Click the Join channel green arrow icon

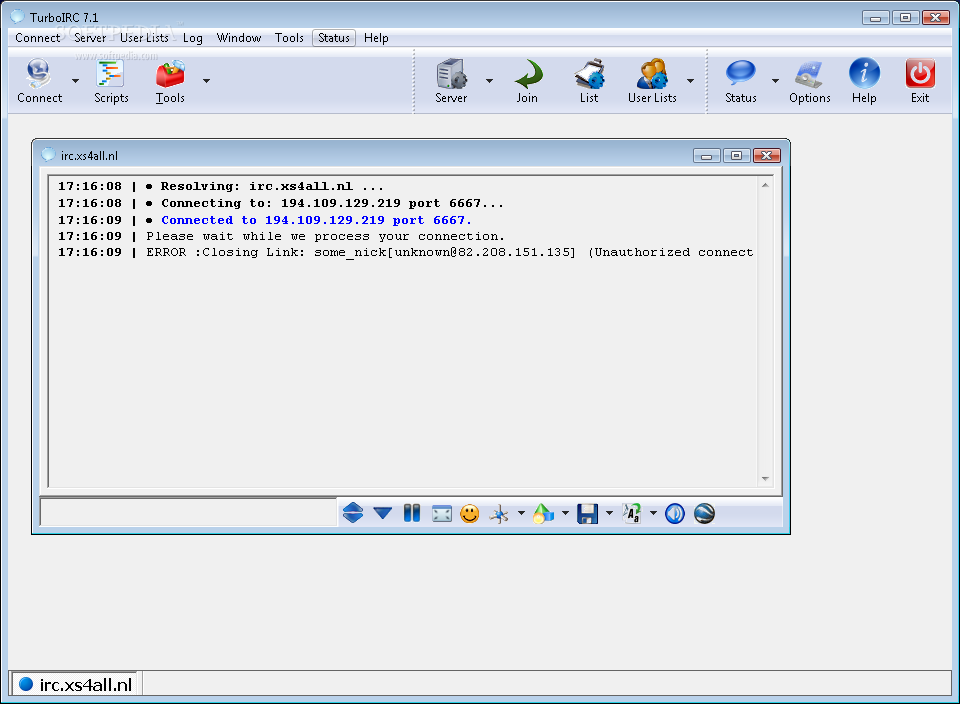coord(528,74)
